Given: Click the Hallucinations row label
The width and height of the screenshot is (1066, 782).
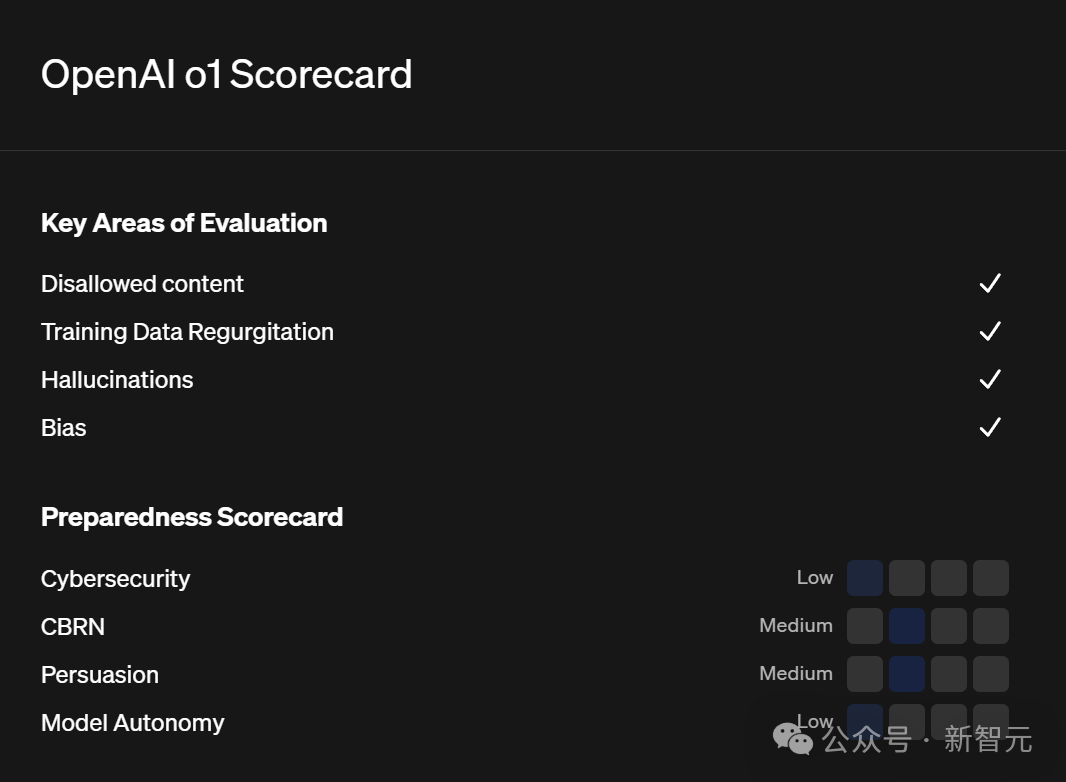Looking at the screenshot, I should [117, 380].
